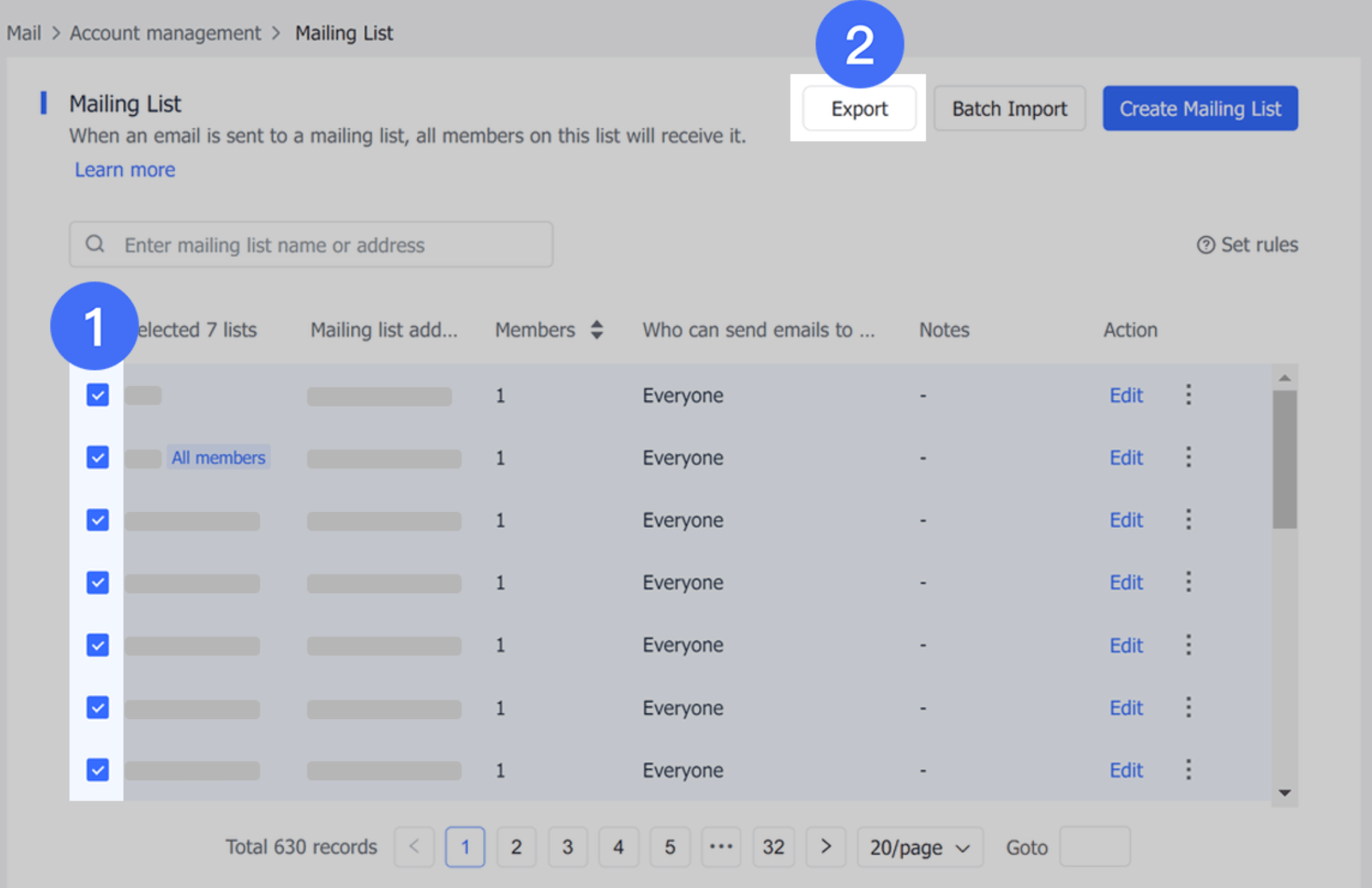Click the scrollbar down arrow in the table
Image resolution: width=1372 pixels, height=888 pixels.
coord(1285,793)
